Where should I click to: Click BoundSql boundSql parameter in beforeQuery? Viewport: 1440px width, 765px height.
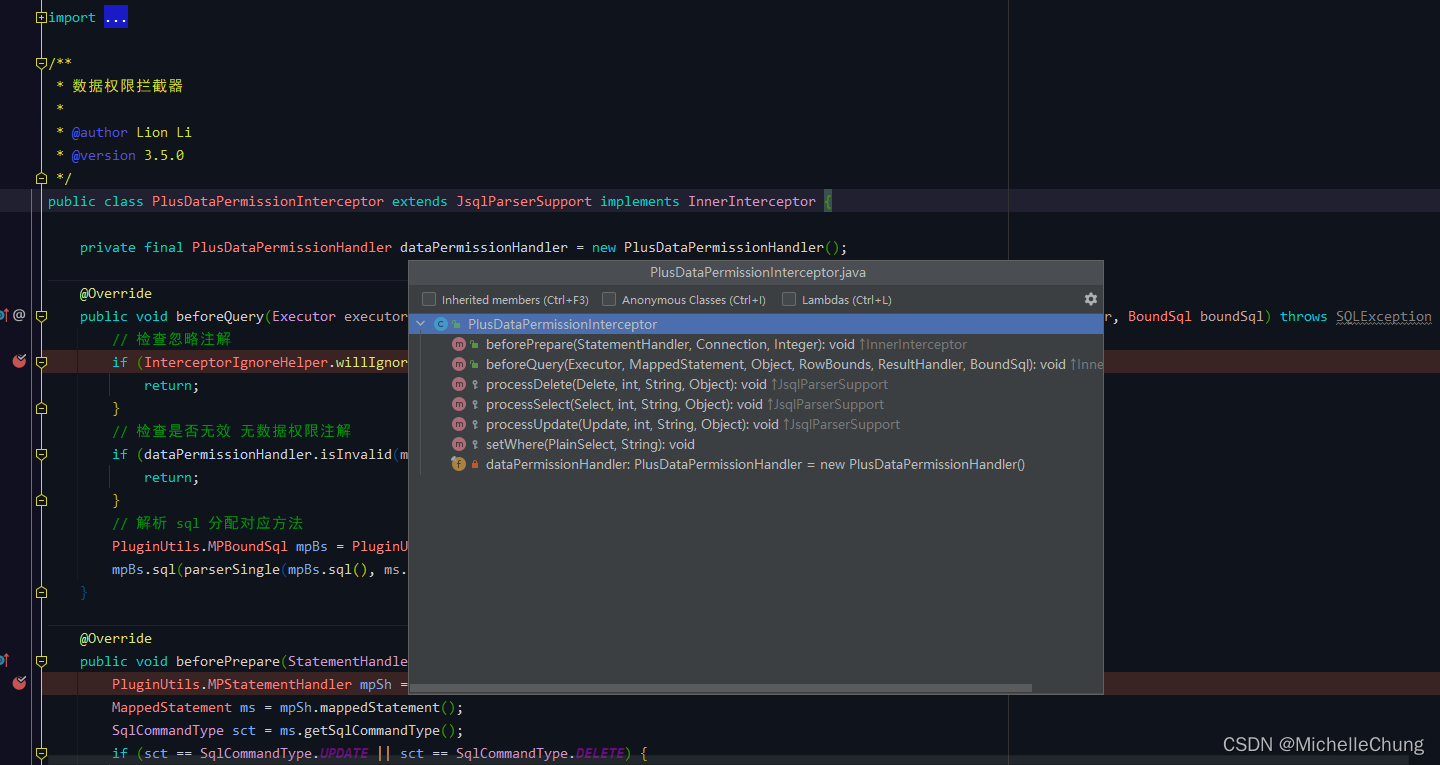click(1196, 316)
